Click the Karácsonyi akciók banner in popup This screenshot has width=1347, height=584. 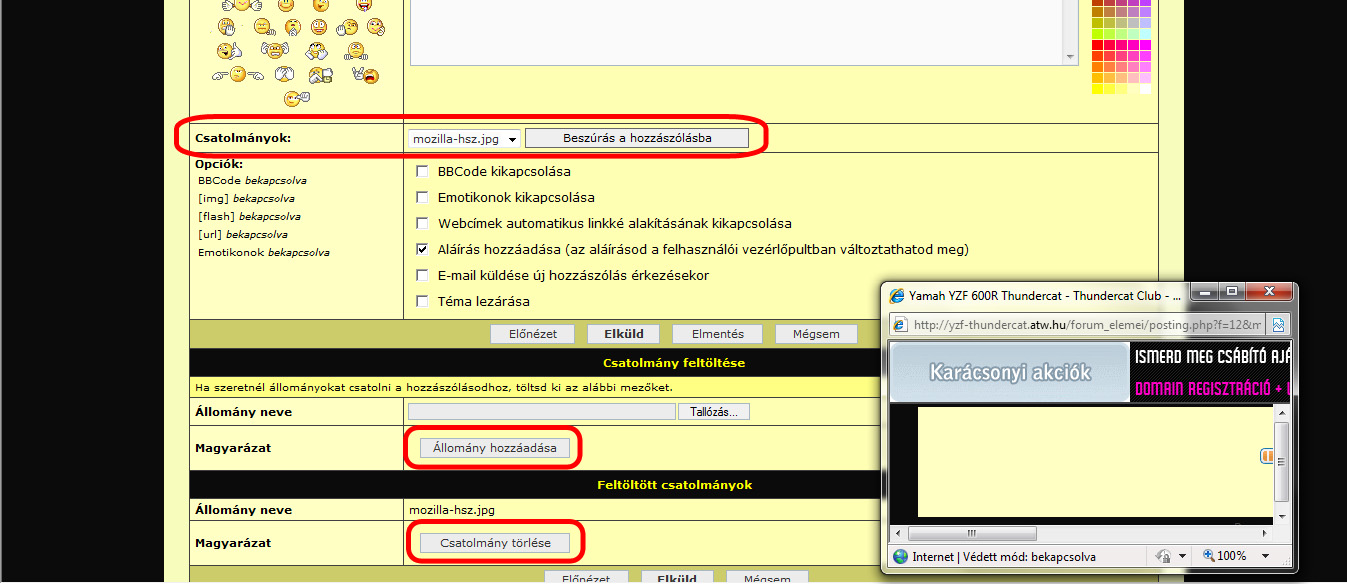click(x=1010, y=373)
